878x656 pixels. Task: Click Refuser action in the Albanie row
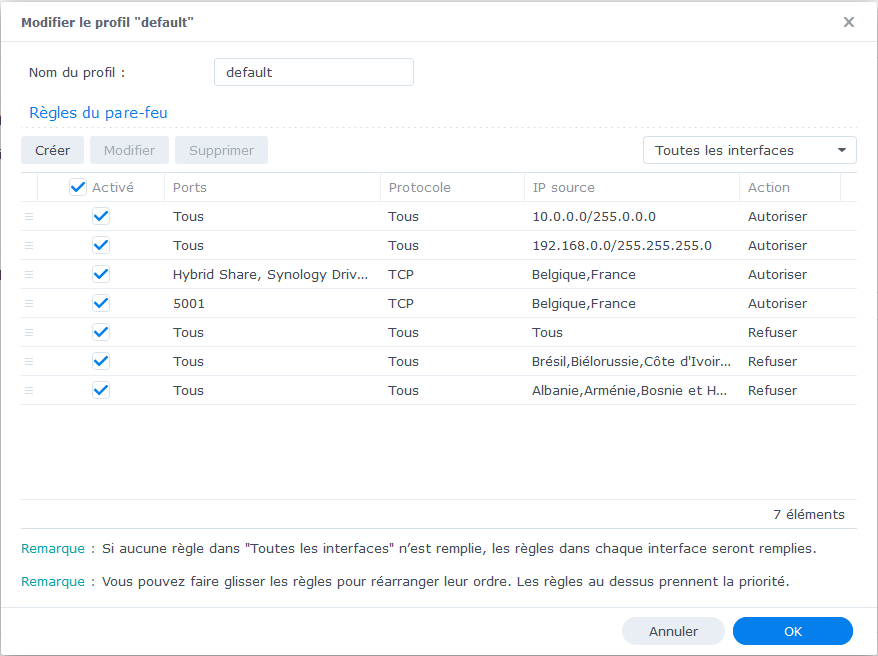pyautogui.click(x=772, y=391)
